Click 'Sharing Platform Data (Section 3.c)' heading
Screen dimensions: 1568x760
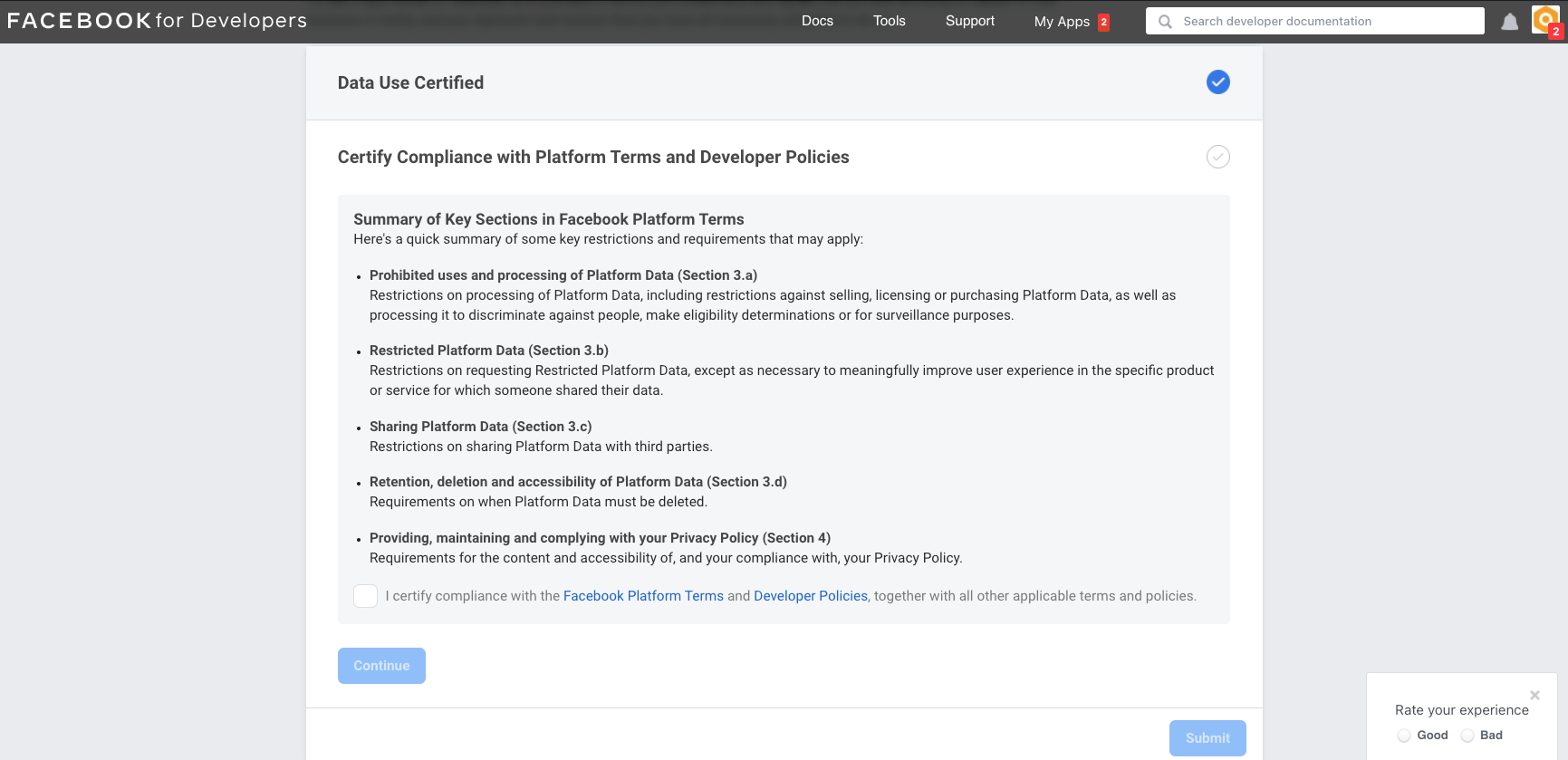pyautogui.click(x=481, y=427)
